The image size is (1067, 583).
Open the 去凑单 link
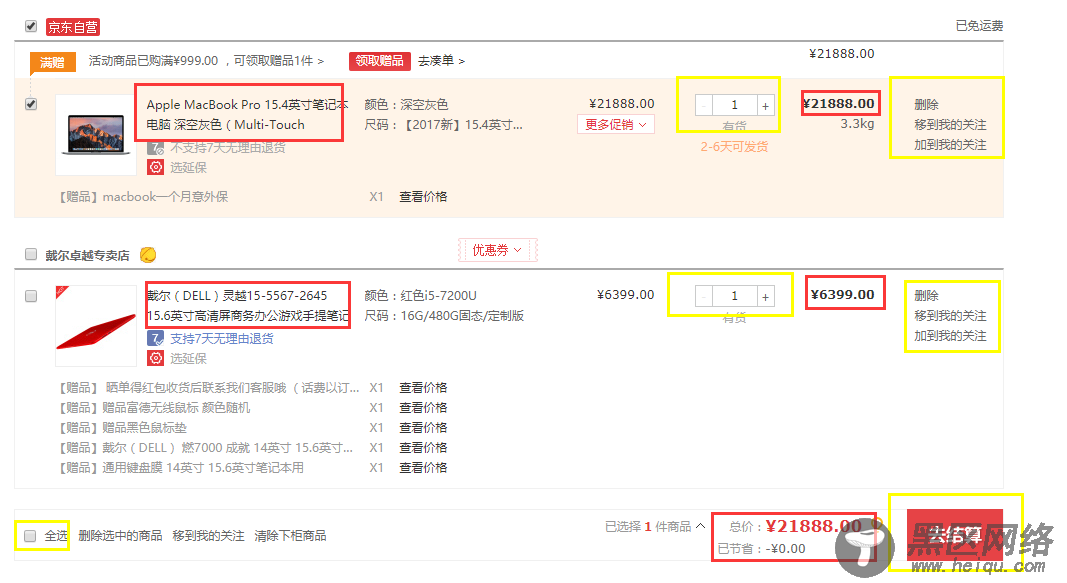(x=441, y=61)
